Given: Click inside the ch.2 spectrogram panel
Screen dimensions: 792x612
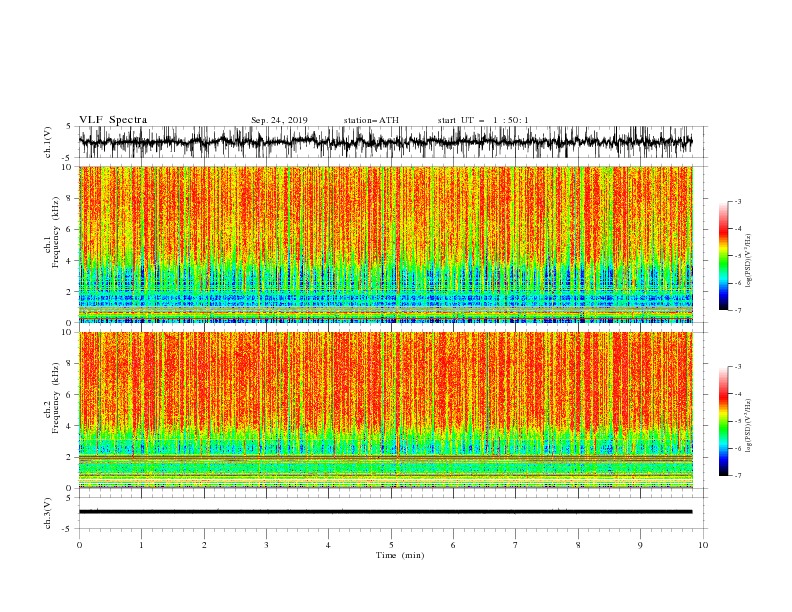Looking at the screenshot, I should [385, 410].
